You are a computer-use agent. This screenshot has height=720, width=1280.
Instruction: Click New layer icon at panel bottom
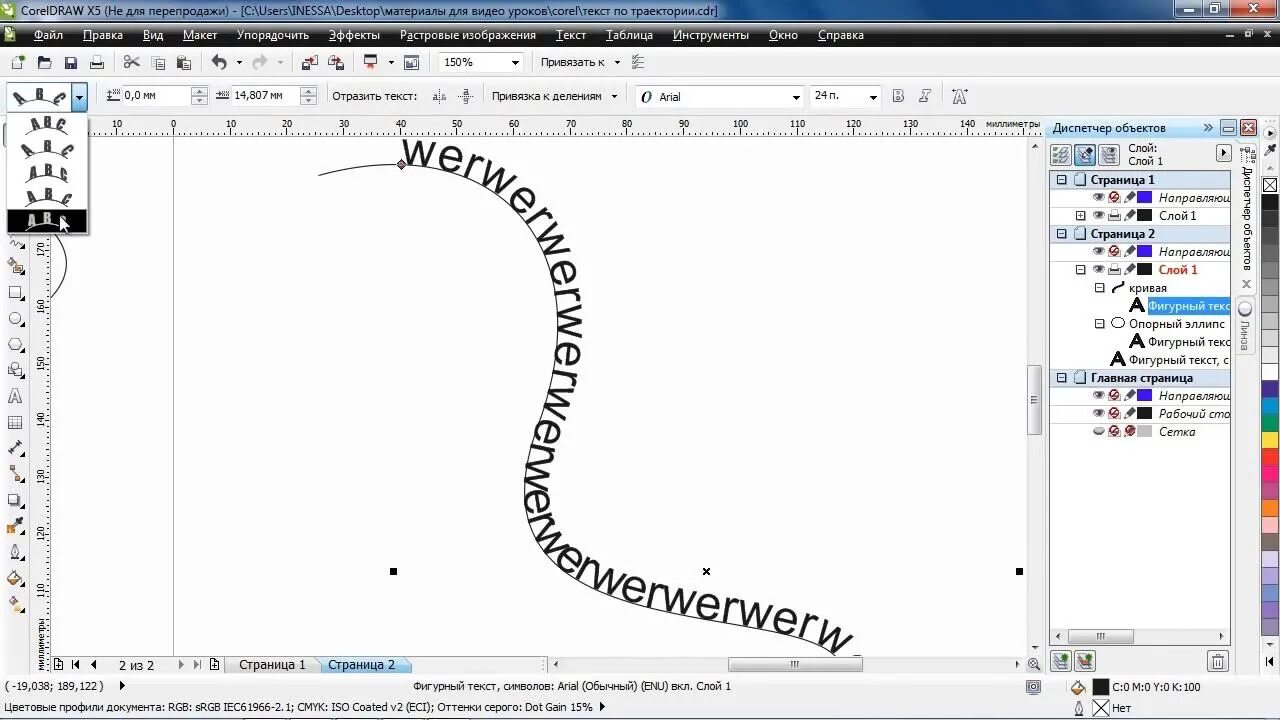click(1061, 661)
